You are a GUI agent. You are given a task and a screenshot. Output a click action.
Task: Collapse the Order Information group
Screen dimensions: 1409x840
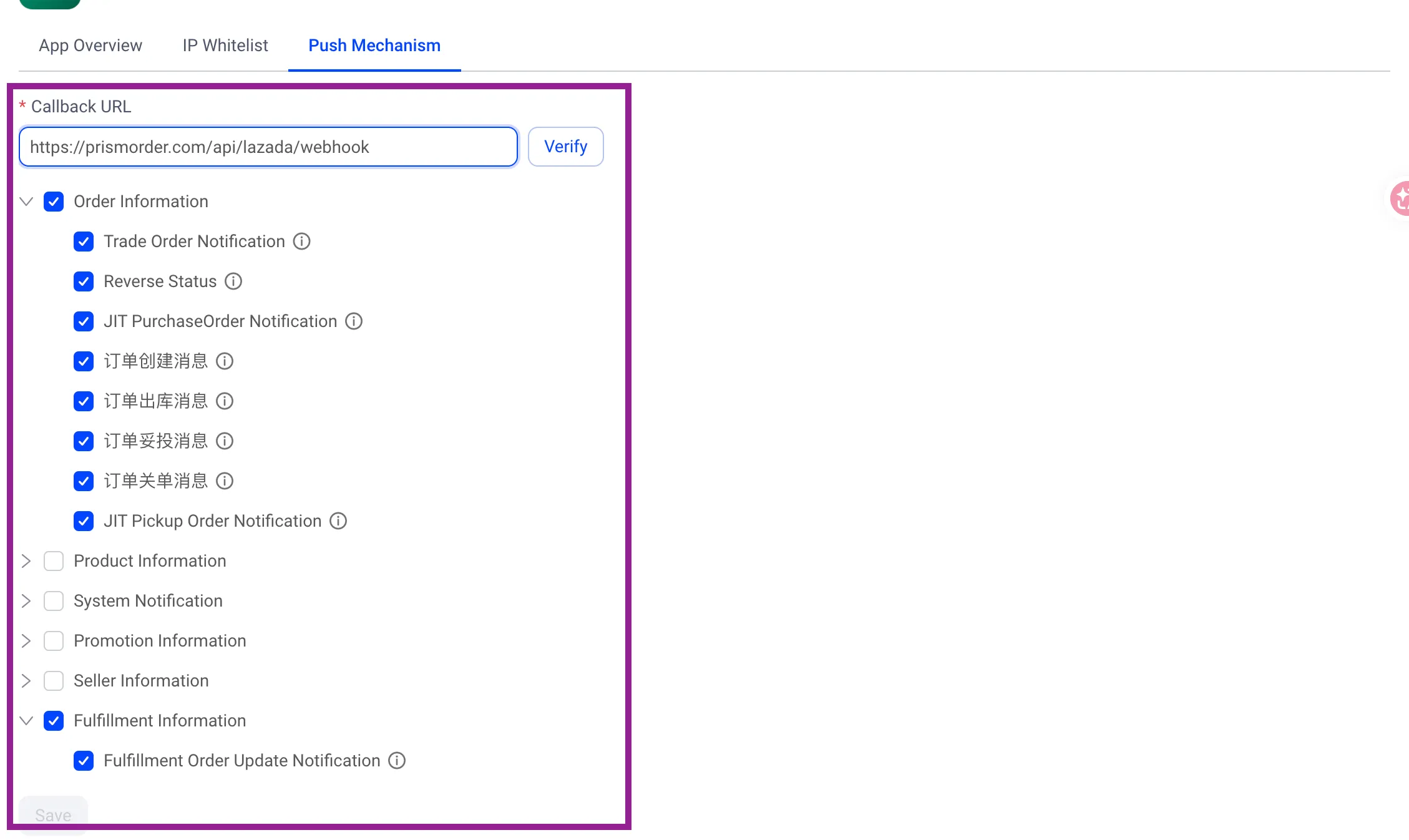pos(26,202)
